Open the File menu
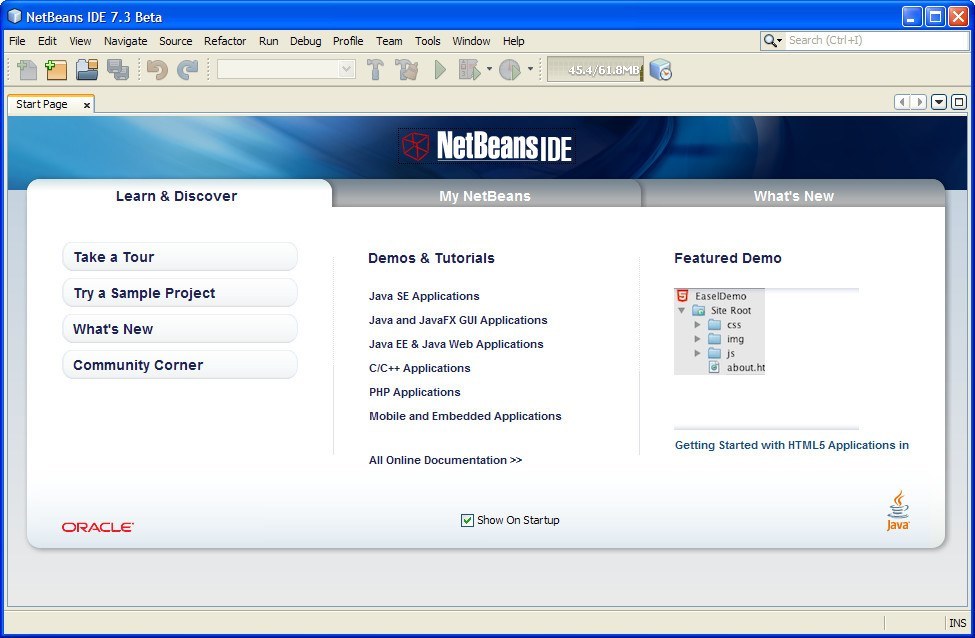 coord(17,41)
